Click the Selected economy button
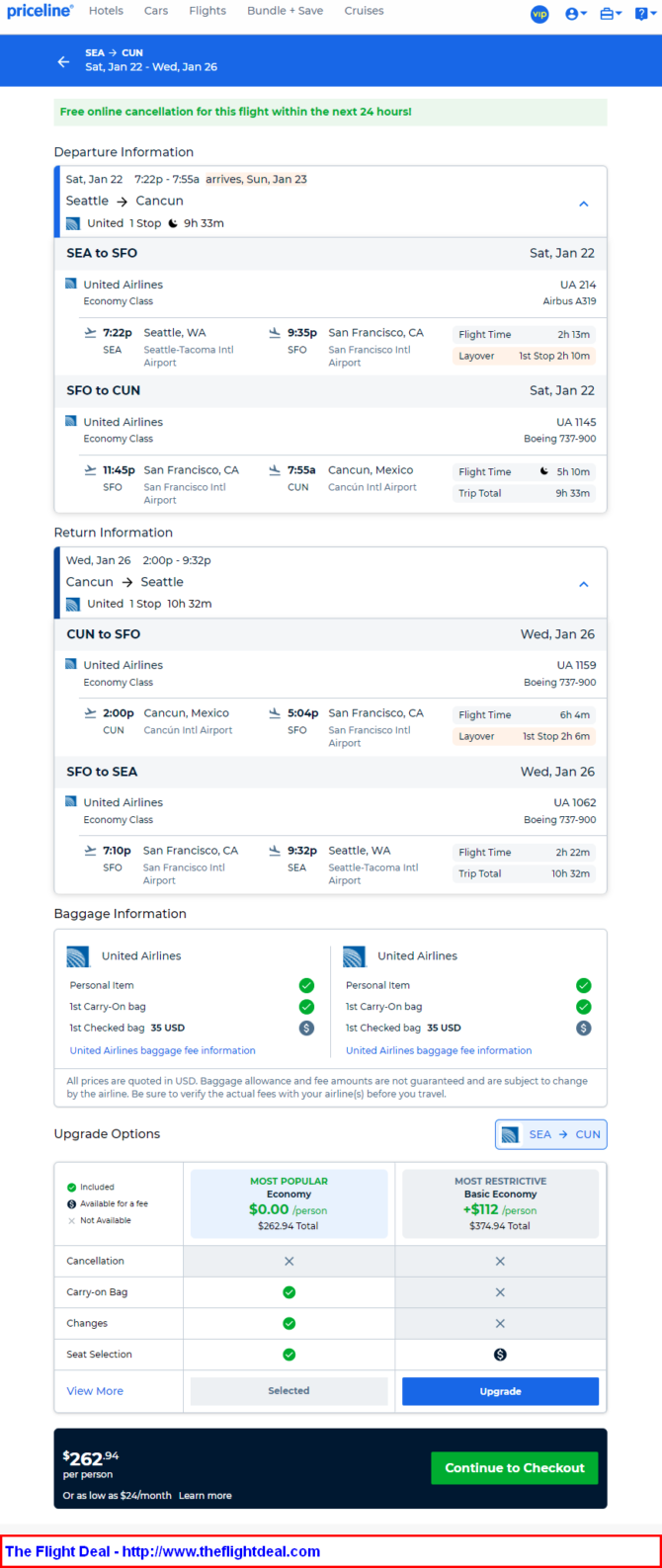 click(289, 1391)
